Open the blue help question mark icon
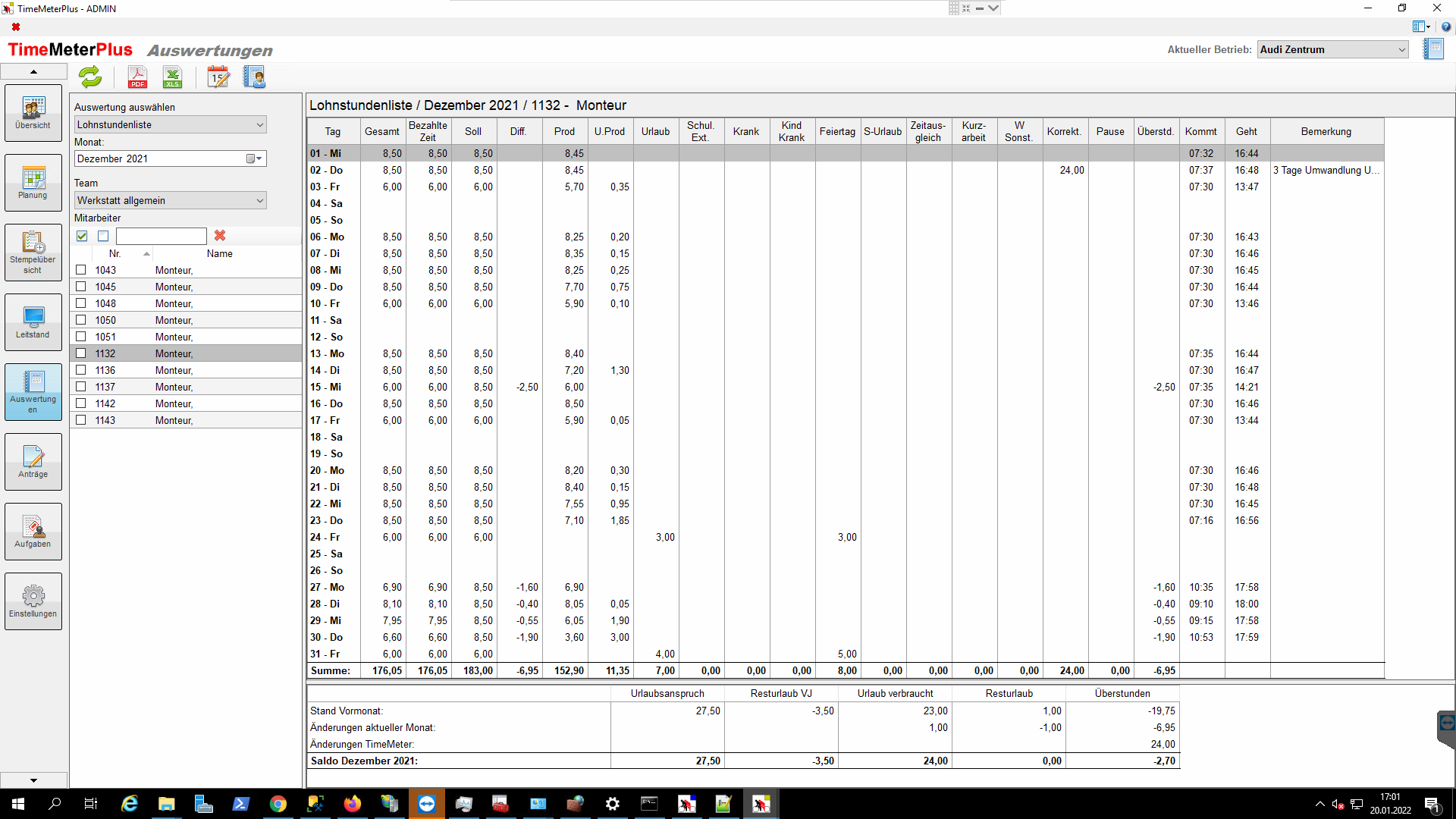 coord(1446,27)
